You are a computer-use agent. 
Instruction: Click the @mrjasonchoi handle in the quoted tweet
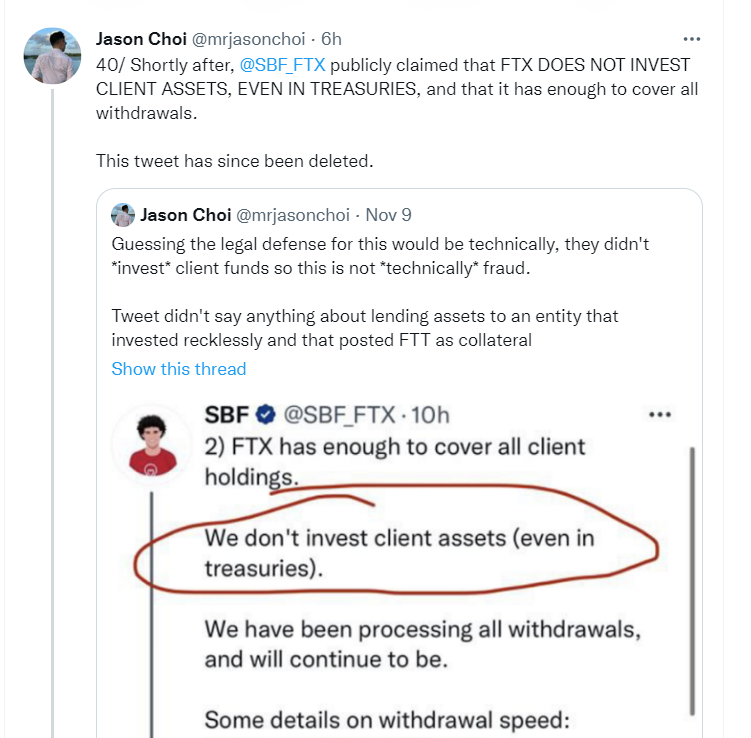click(294, 215)
